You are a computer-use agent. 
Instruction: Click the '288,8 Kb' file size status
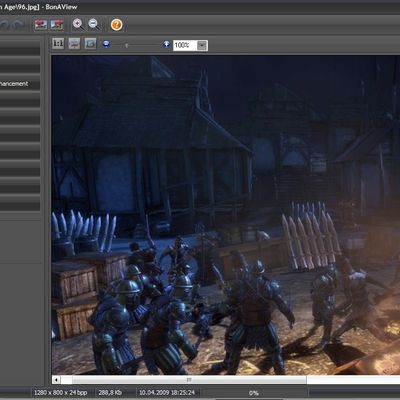[x=110, y=393]
